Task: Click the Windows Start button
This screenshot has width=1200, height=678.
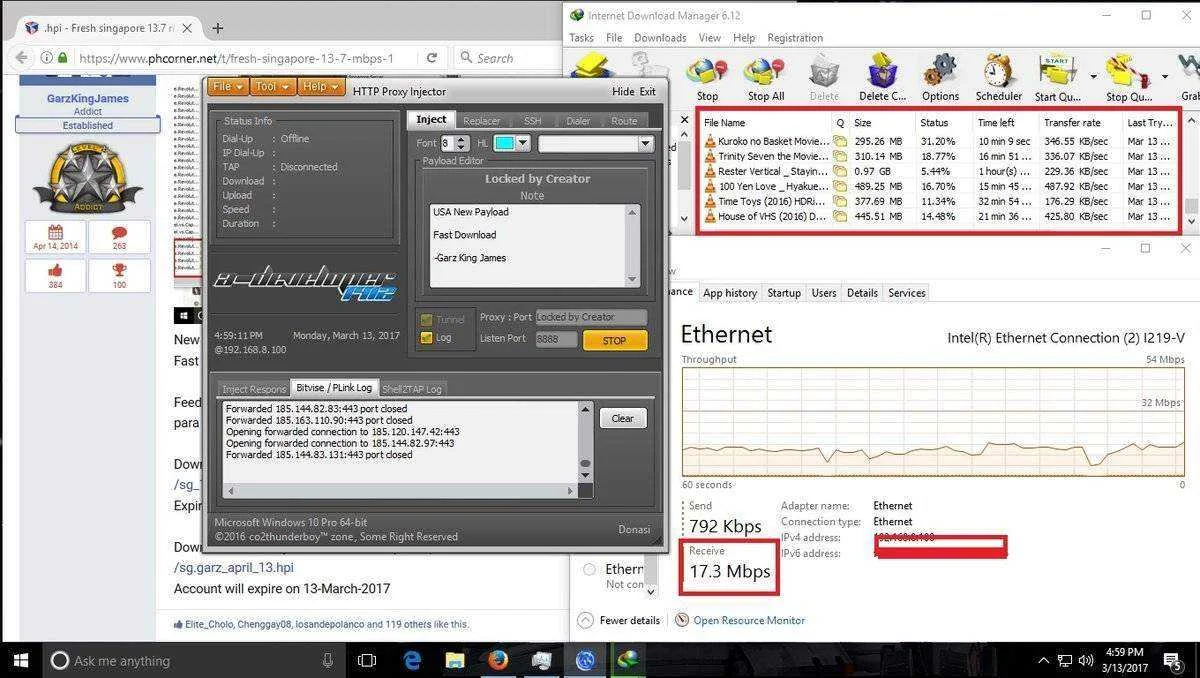Action: click(x=21, y=660)
